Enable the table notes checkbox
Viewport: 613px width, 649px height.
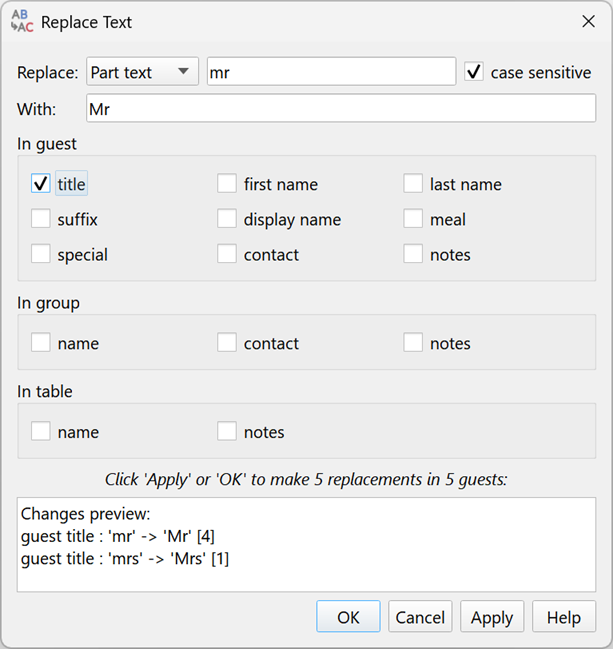[227, 431]
